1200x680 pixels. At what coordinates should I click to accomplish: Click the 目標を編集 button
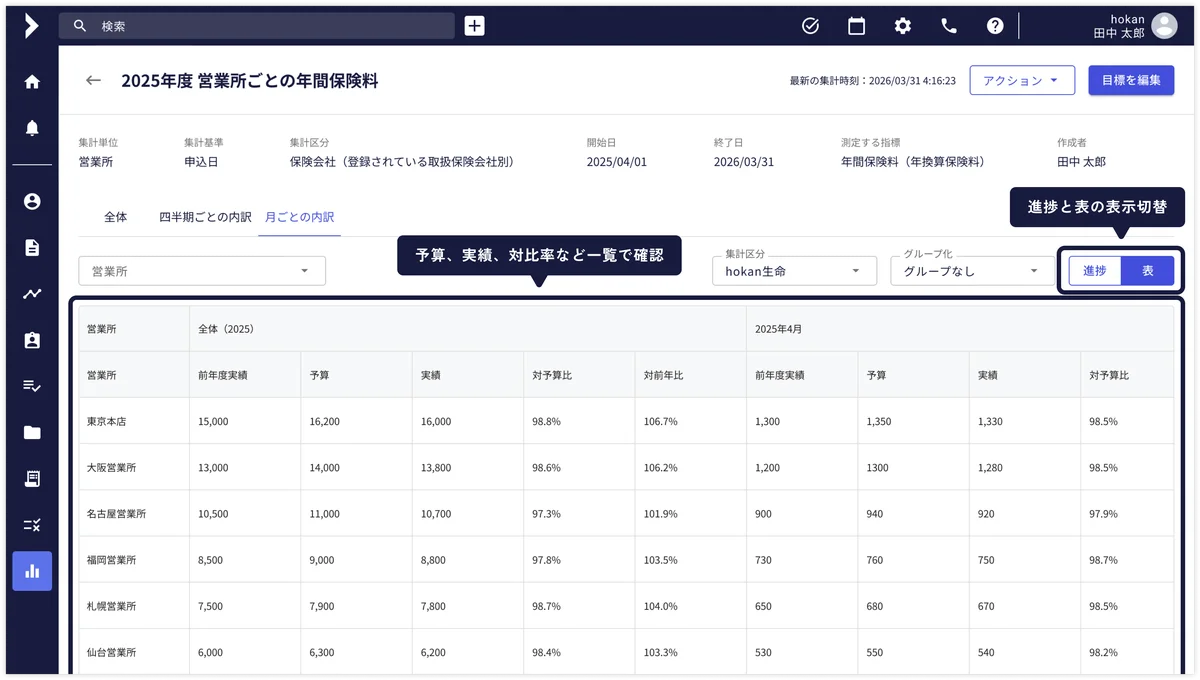[1131, 80]
